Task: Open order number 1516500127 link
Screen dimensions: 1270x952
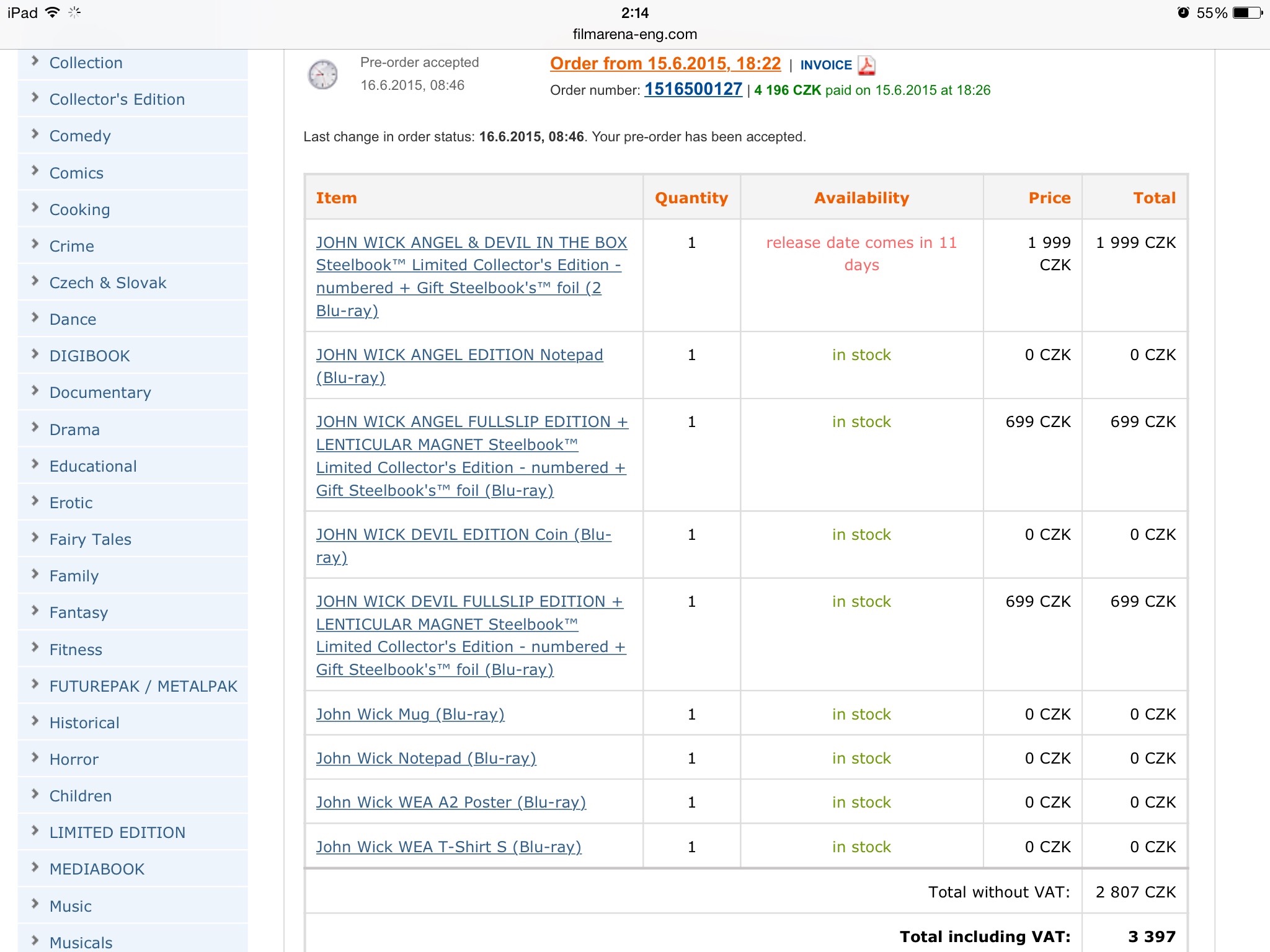Action: (x=693, y=89)
